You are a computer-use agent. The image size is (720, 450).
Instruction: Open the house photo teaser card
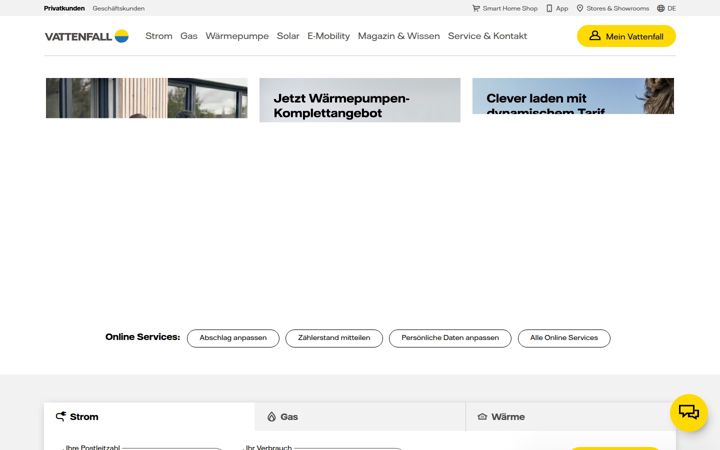(146, 98)
